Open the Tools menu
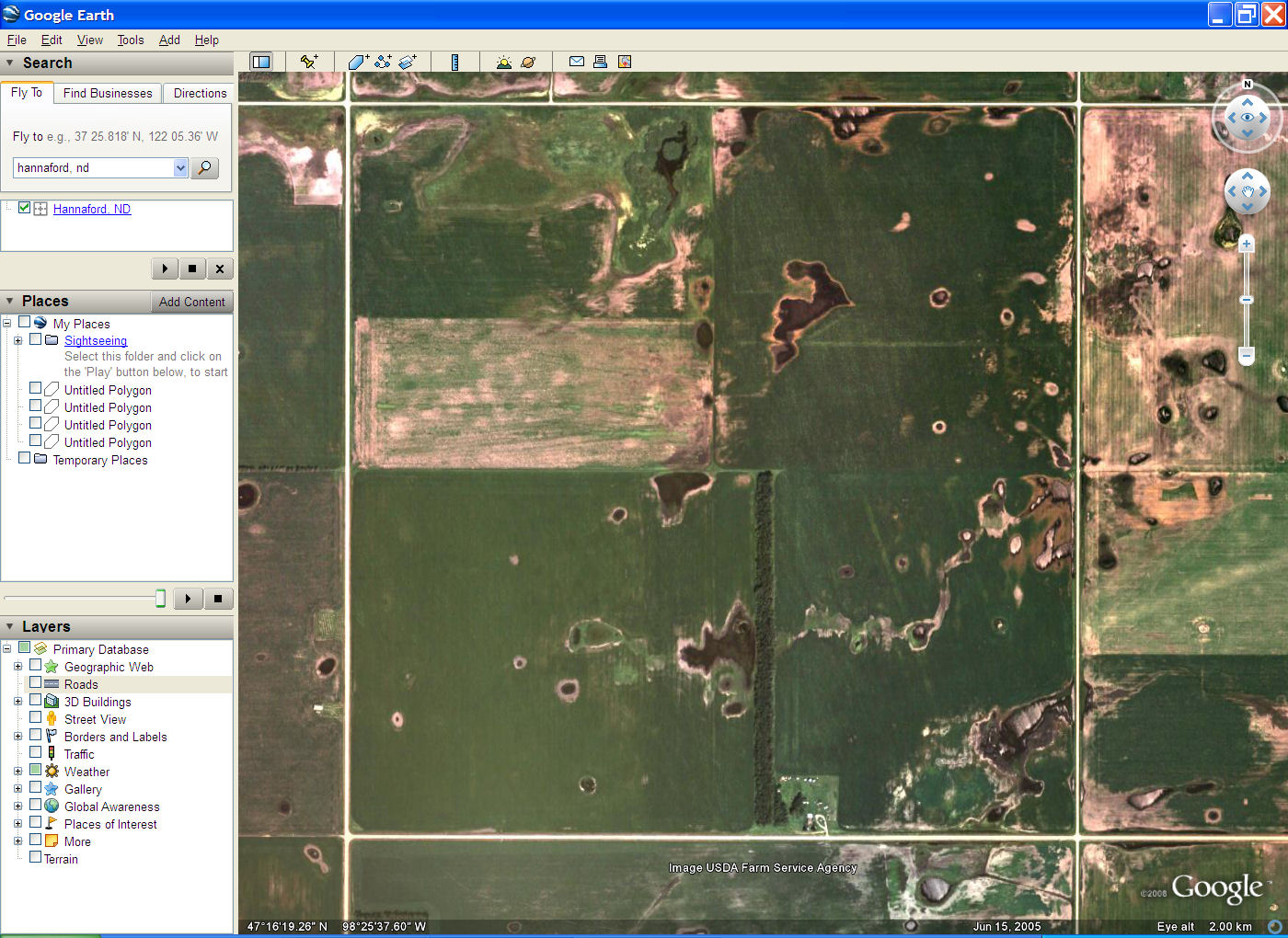The height and width of the screenshot is (938, 1288). pos(131,40)
